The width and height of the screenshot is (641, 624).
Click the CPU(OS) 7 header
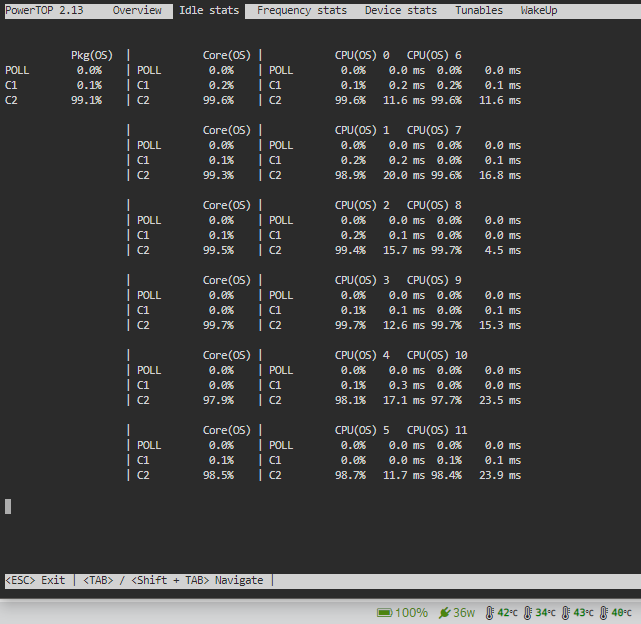[434, 130]
